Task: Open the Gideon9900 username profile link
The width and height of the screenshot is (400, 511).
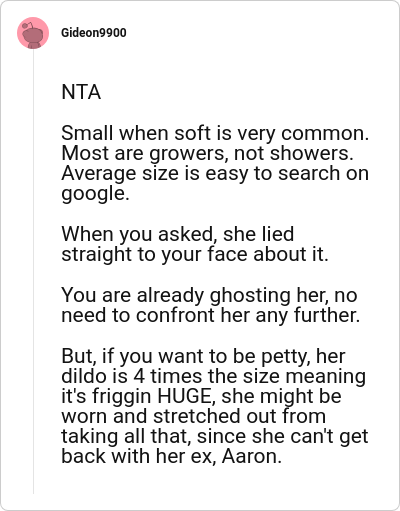Action: pyautogui.click(x=94, y=33)
